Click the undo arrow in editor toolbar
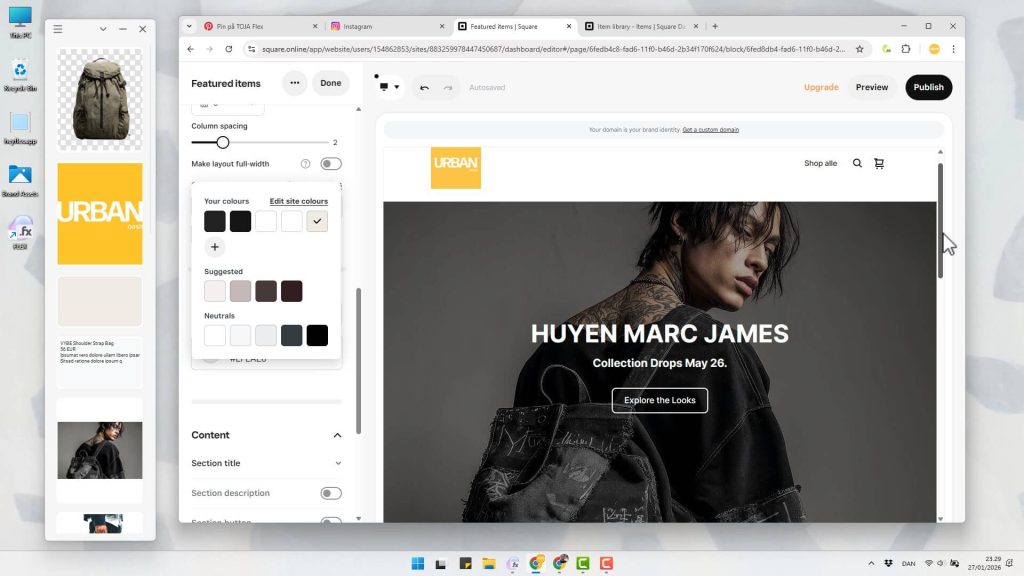This screenshot has width=1024, height=576. pos(424,88)
